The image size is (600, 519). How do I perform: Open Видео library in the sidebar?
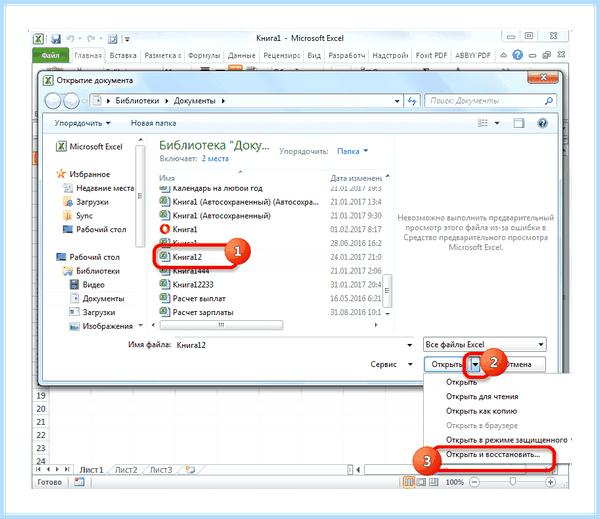pos(87,284)
